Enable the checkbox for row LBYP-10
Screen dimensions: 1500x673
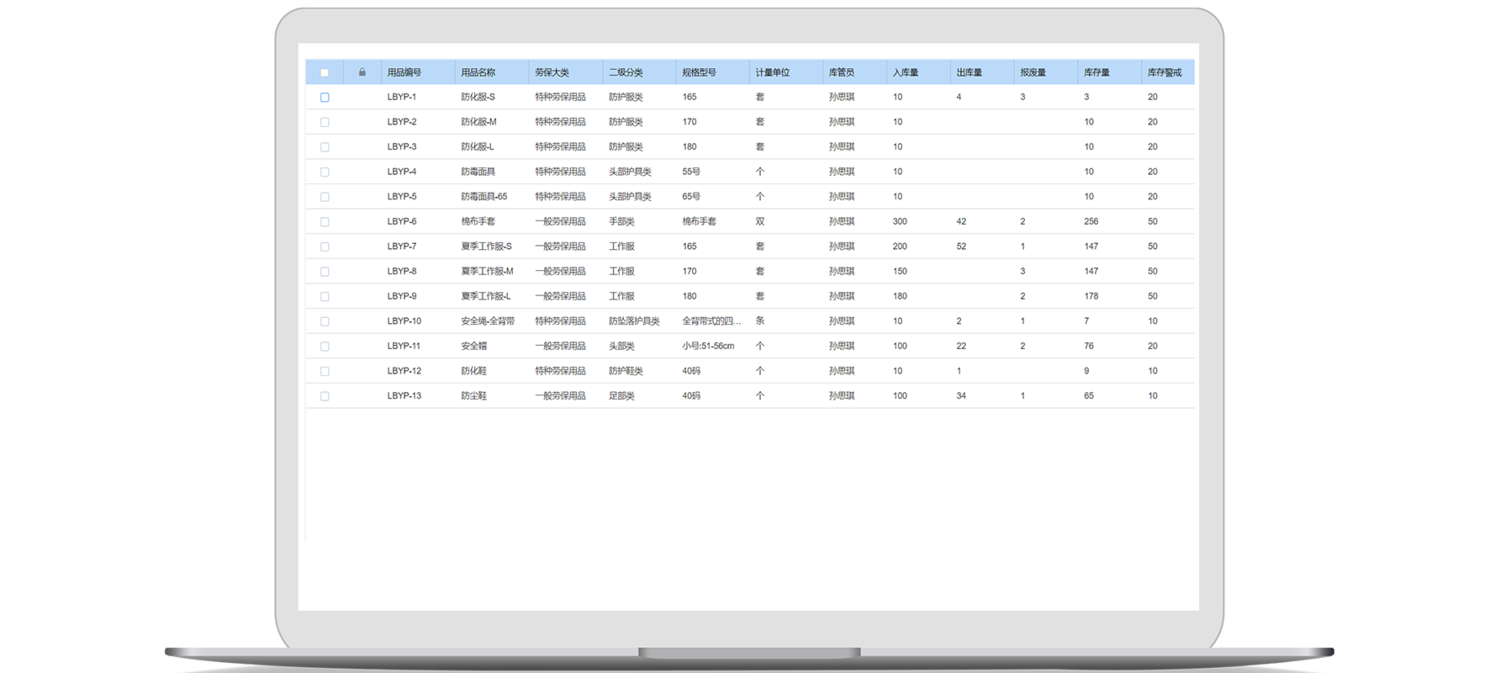click(x=324, y=322)
